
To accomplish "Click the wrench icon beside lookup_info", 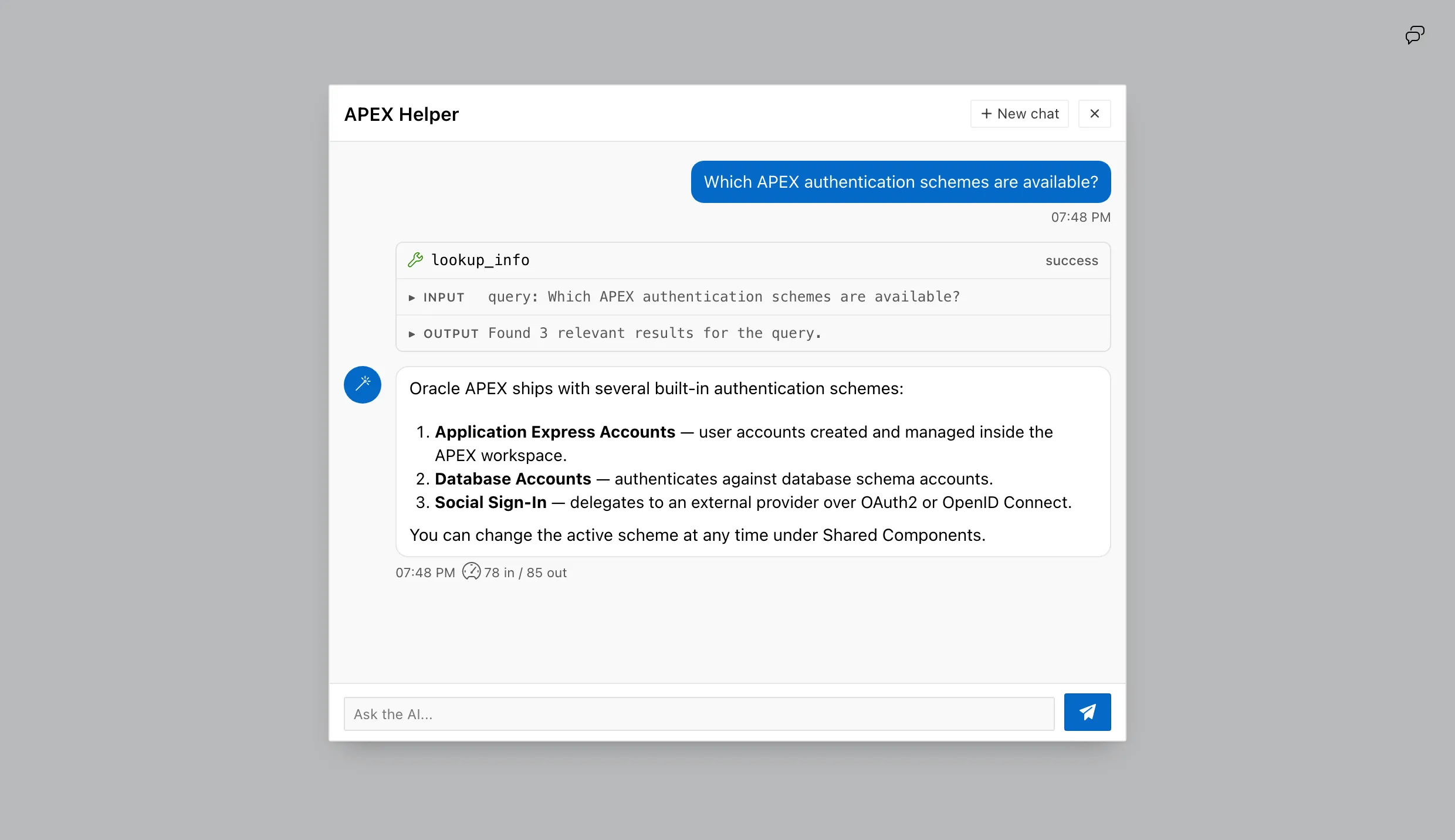I will [415, 260].
